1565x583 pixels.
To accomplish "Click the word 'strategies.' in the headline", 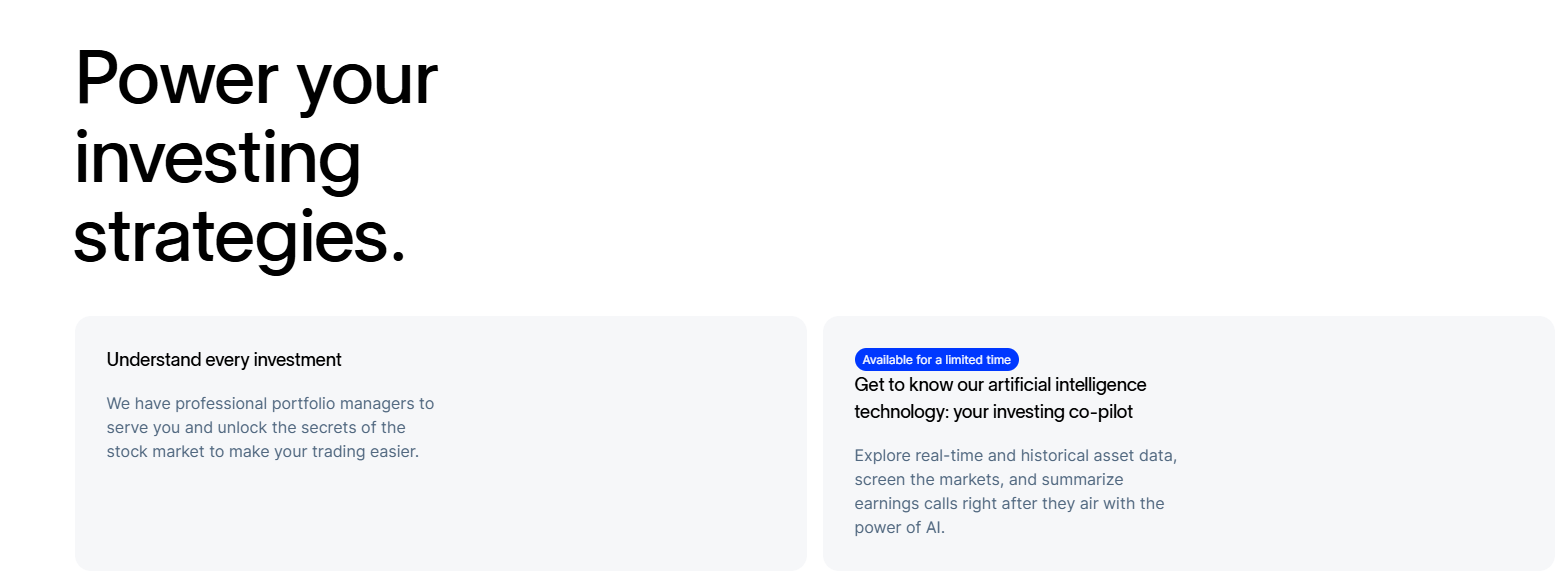I will click(240, 237).
